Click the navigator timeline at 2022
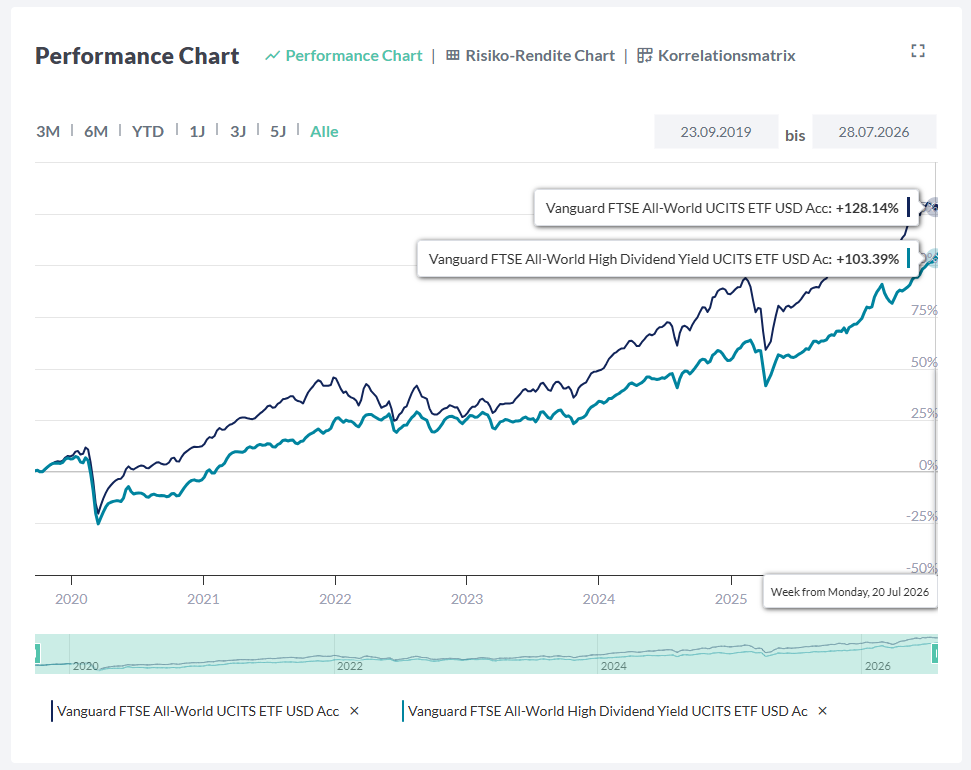 click(350, 666)
